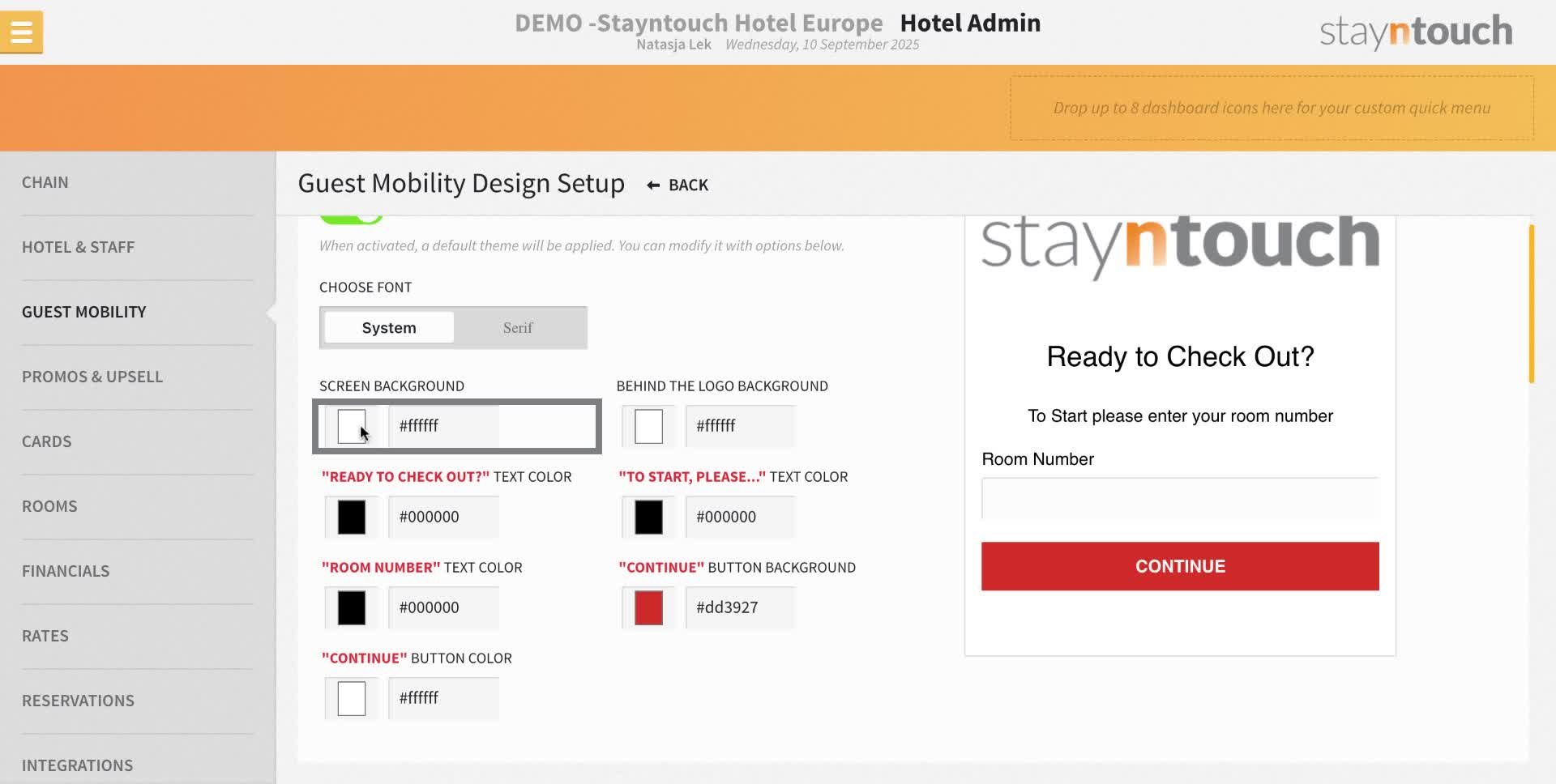Click the "Hotel Admin" header title

[x=970, y=23]
